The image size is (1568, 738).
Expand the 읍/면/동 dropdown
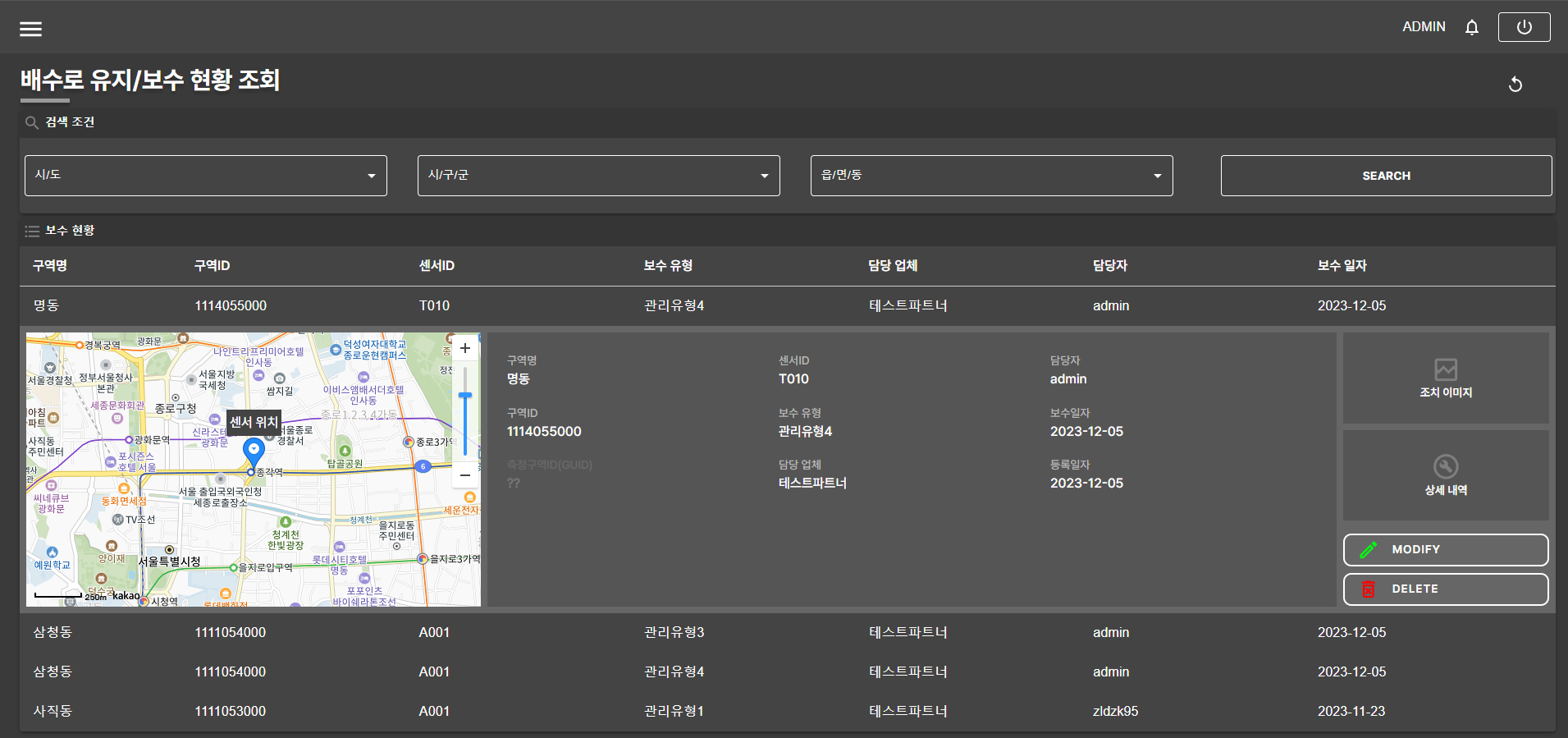tap(992, 176)
